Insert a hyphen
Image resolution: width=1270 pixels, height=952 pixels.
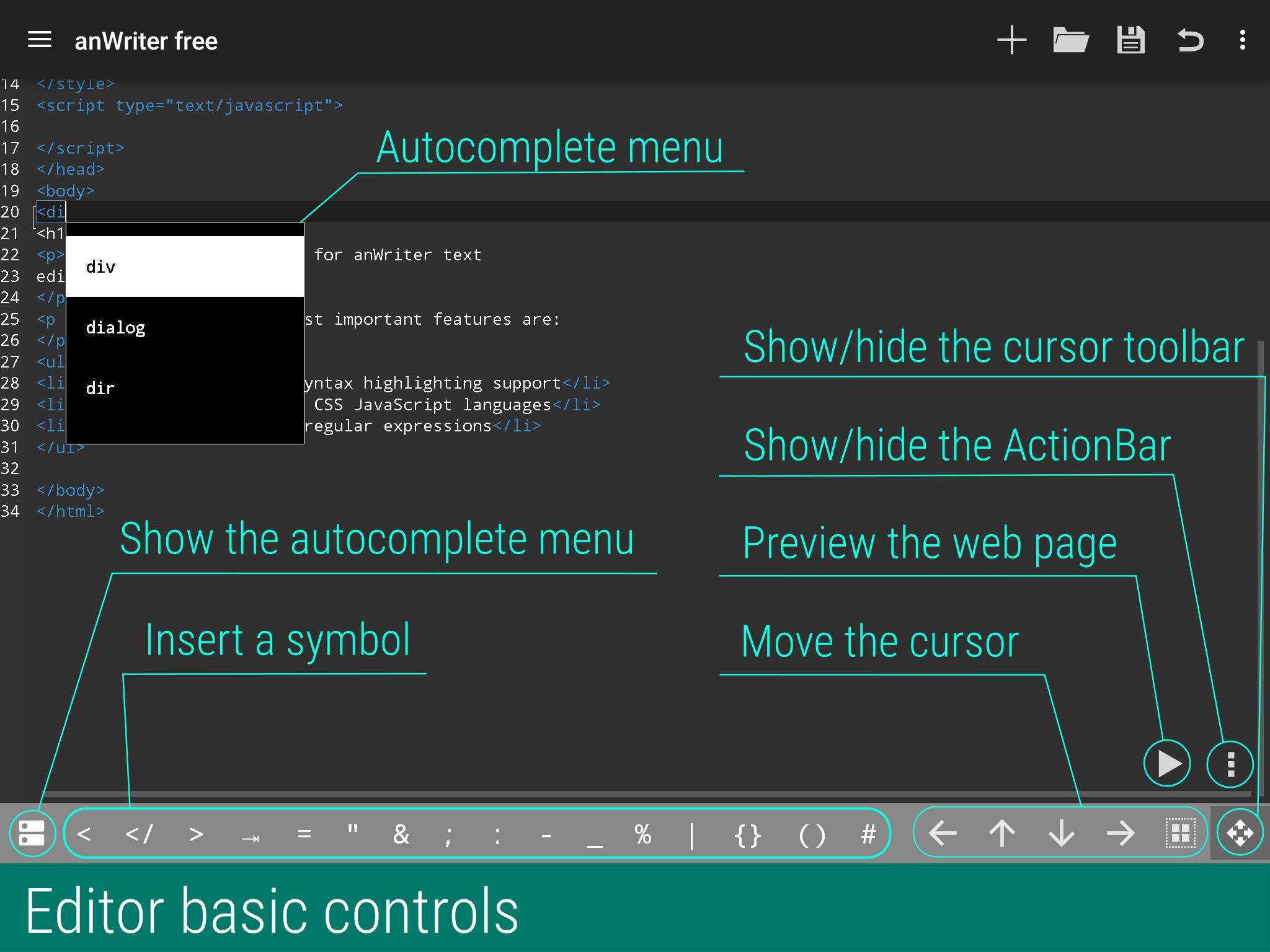pyautogui.click(x=546, y=835)
